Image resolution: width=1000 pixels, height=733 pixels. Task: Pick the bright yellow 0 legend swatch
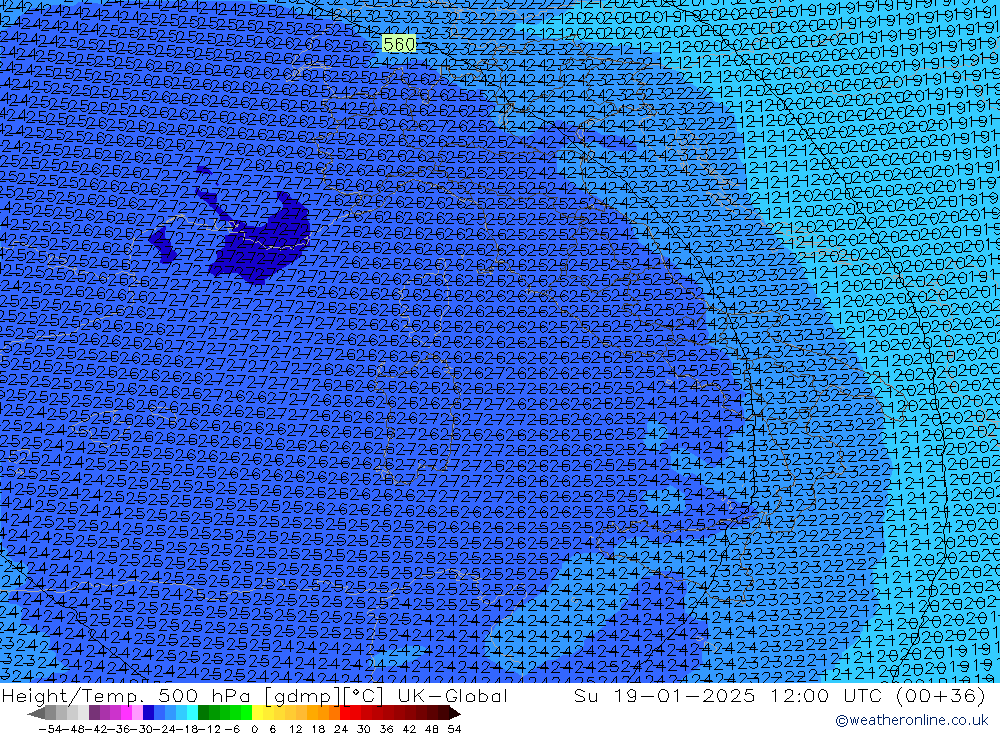[258, 713]
